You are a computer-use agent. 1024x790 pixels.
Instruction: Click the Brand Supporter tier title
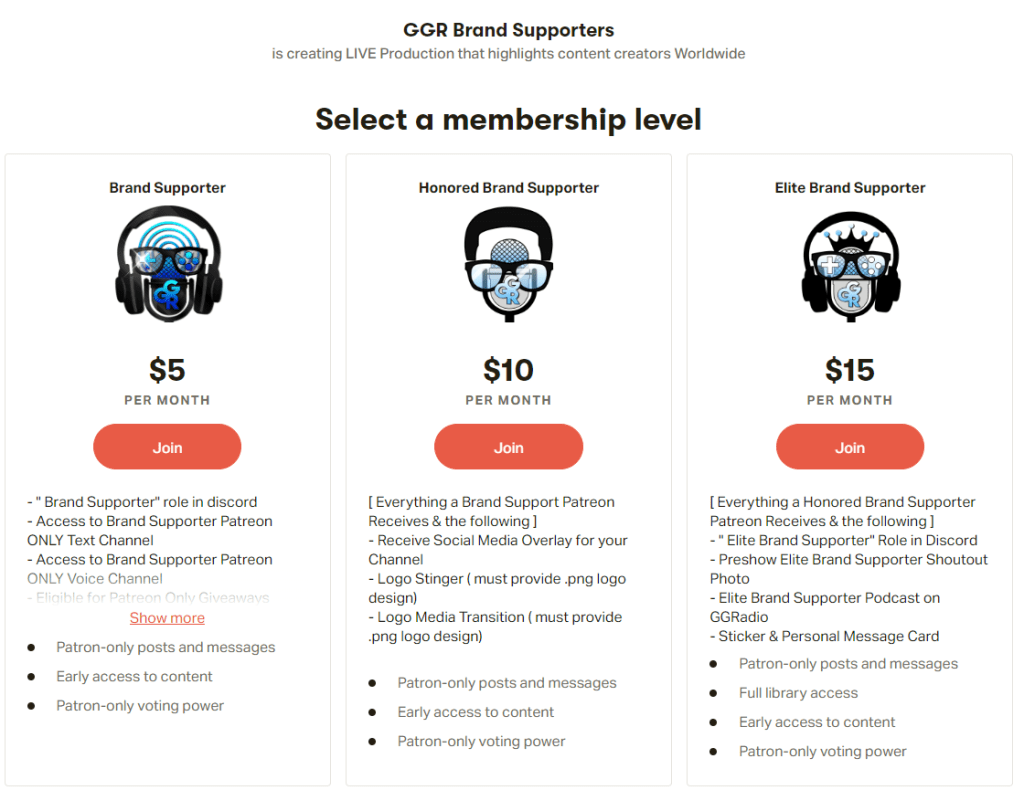tap(167, 188)
